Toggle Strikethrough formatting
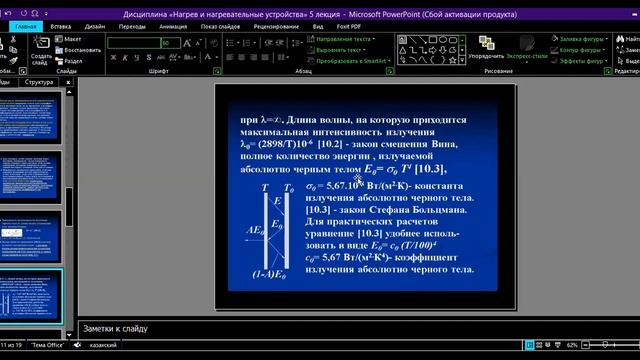640x360 pixels. 161,58
